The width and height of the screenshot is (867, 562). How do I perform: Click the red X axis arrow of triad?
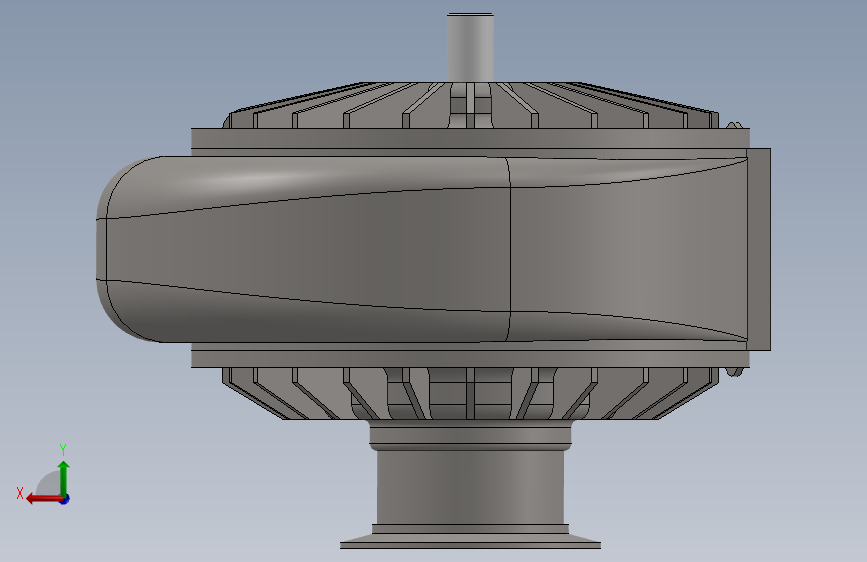pos(44,499)
